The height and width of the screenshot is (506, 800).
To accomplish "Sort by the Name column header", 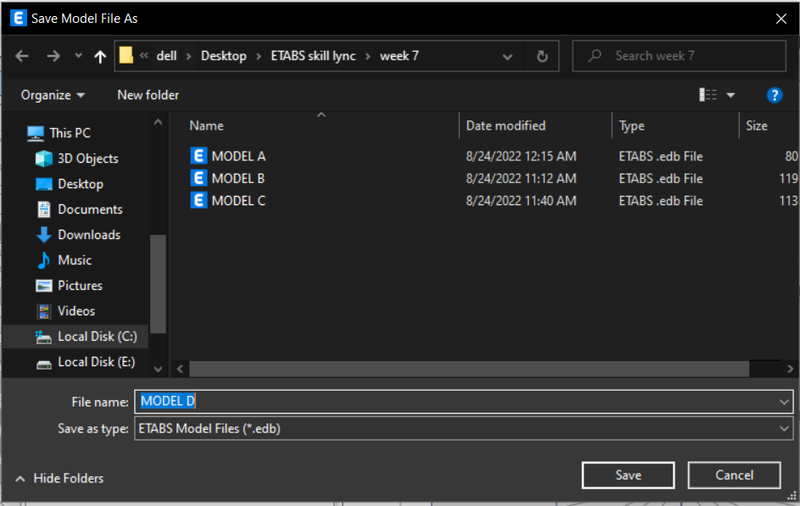I will coord(206,125).
